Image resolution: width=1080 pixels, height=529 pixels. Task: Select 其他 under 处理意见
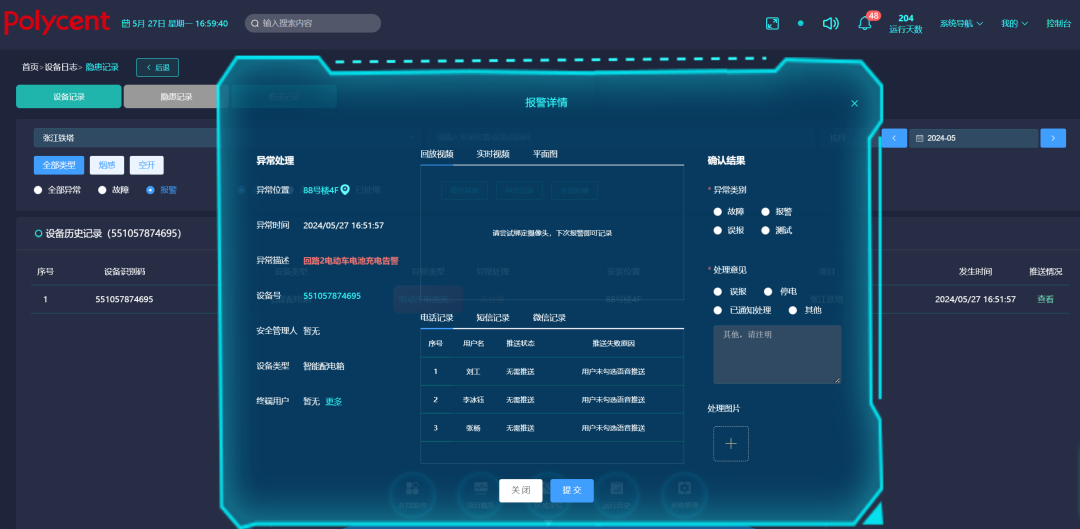pos(793,310)
